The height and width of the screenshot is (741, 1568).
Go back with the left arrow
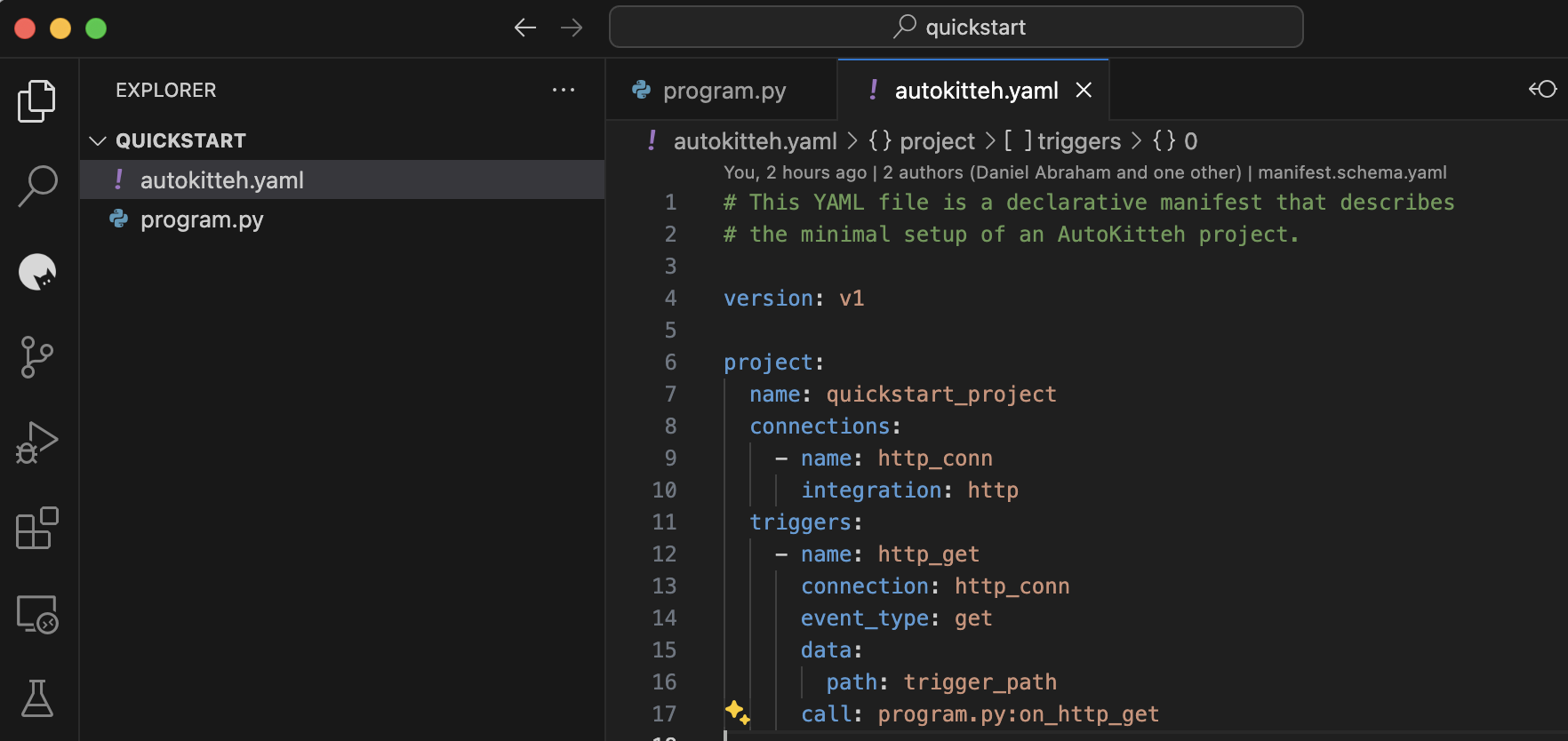coord(525,28)
